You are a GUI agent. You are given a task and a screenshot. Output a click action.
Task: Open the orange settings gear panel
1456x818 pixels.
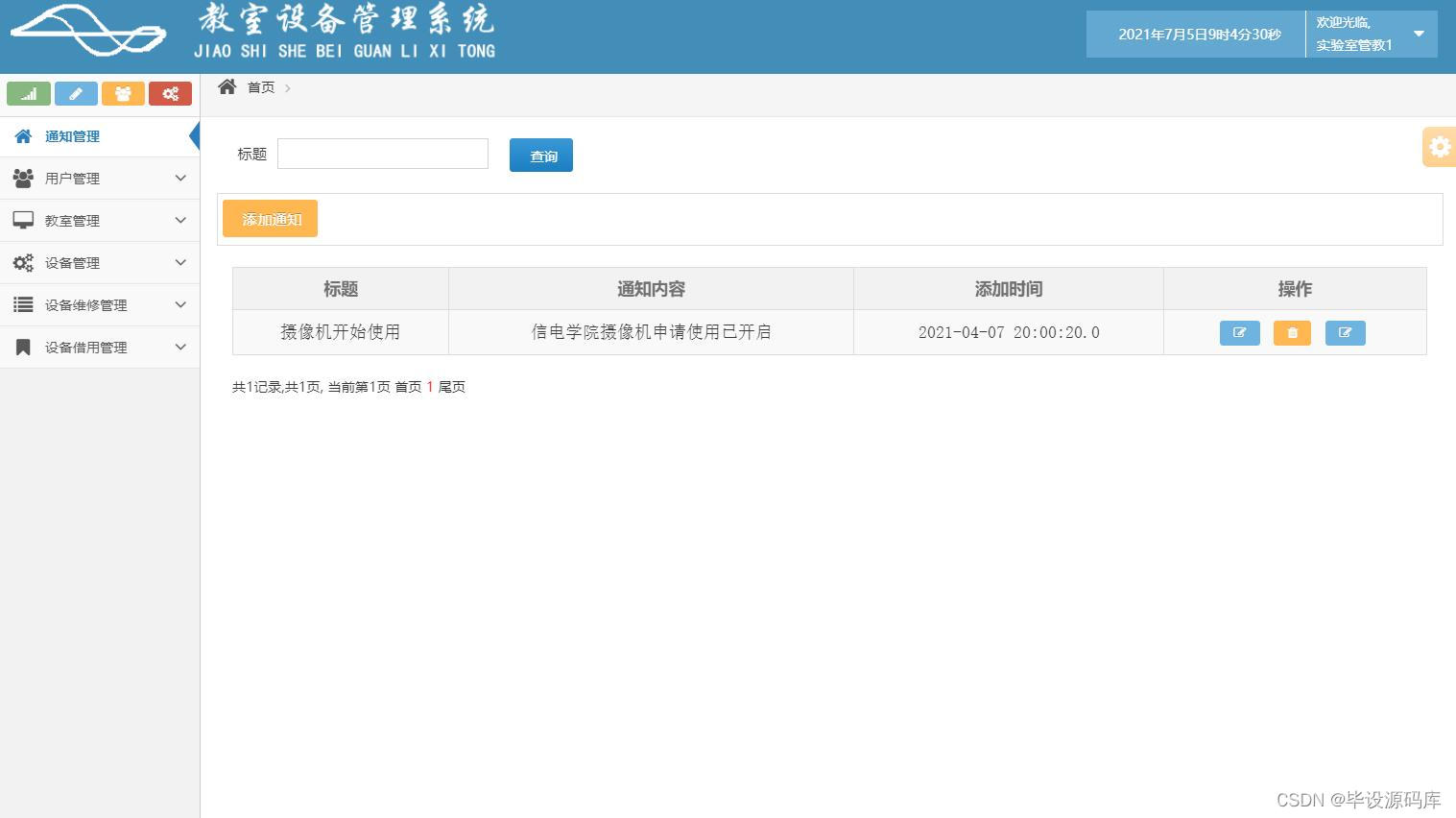(1440, 147)
